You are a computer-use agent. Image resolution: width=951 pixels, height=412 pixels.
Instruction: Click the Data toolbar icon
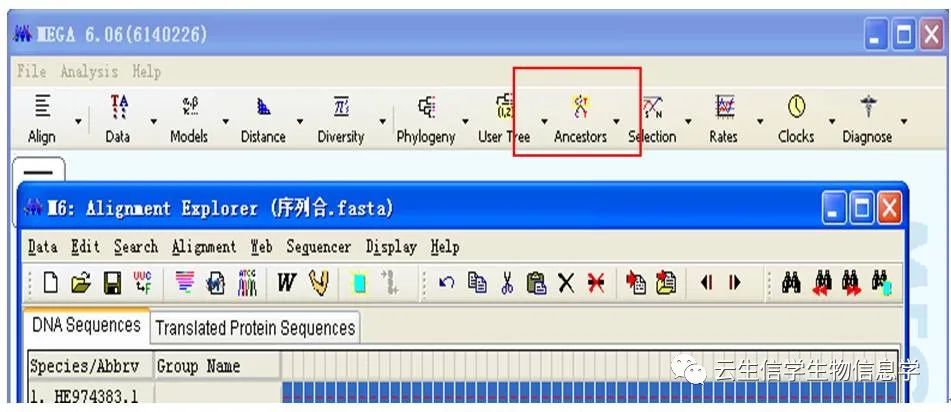pyautogui.click(x=118, y=120)
